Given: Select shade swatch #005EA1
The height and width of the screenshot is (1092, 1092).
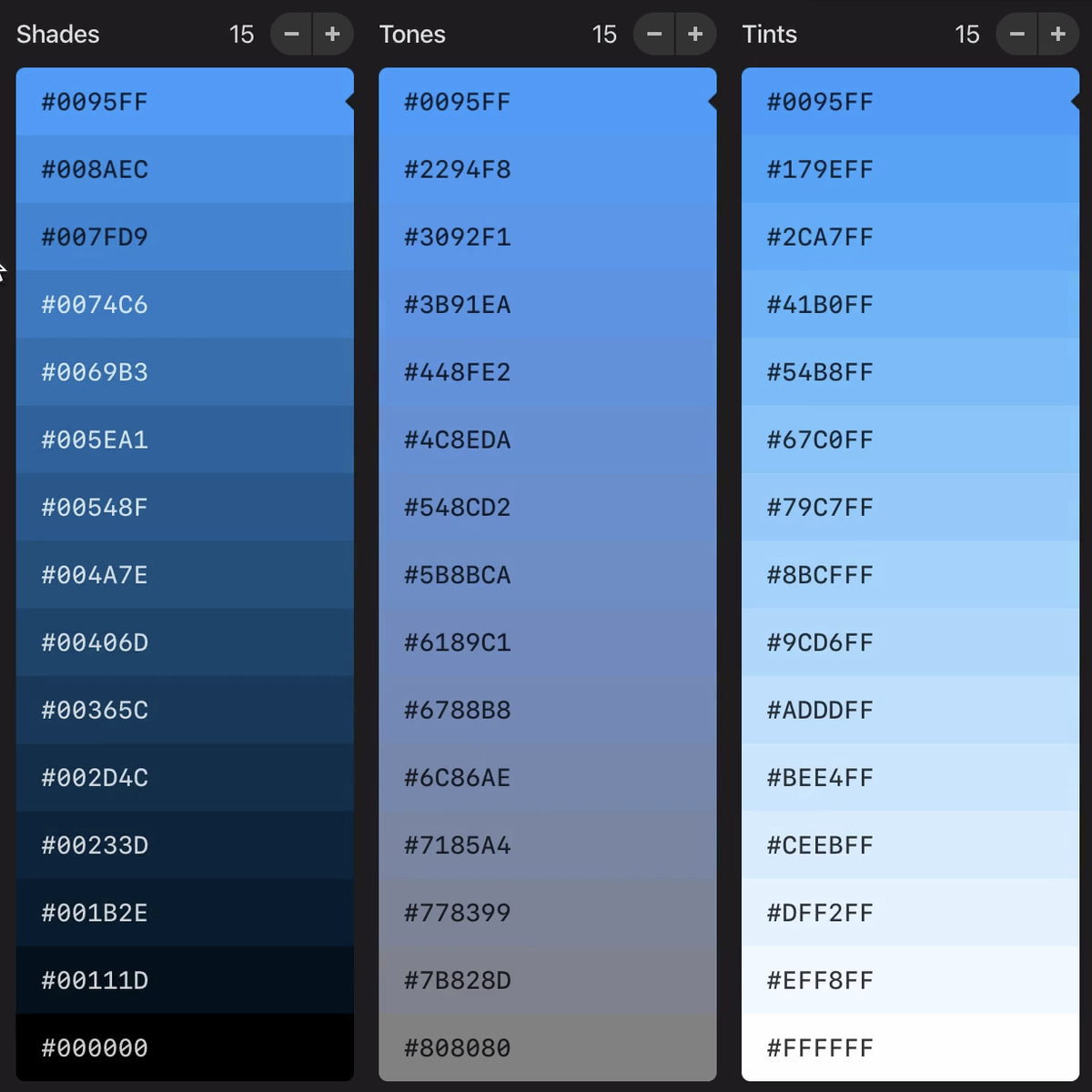Looking at the screenshot, I should tap(185, 440).
